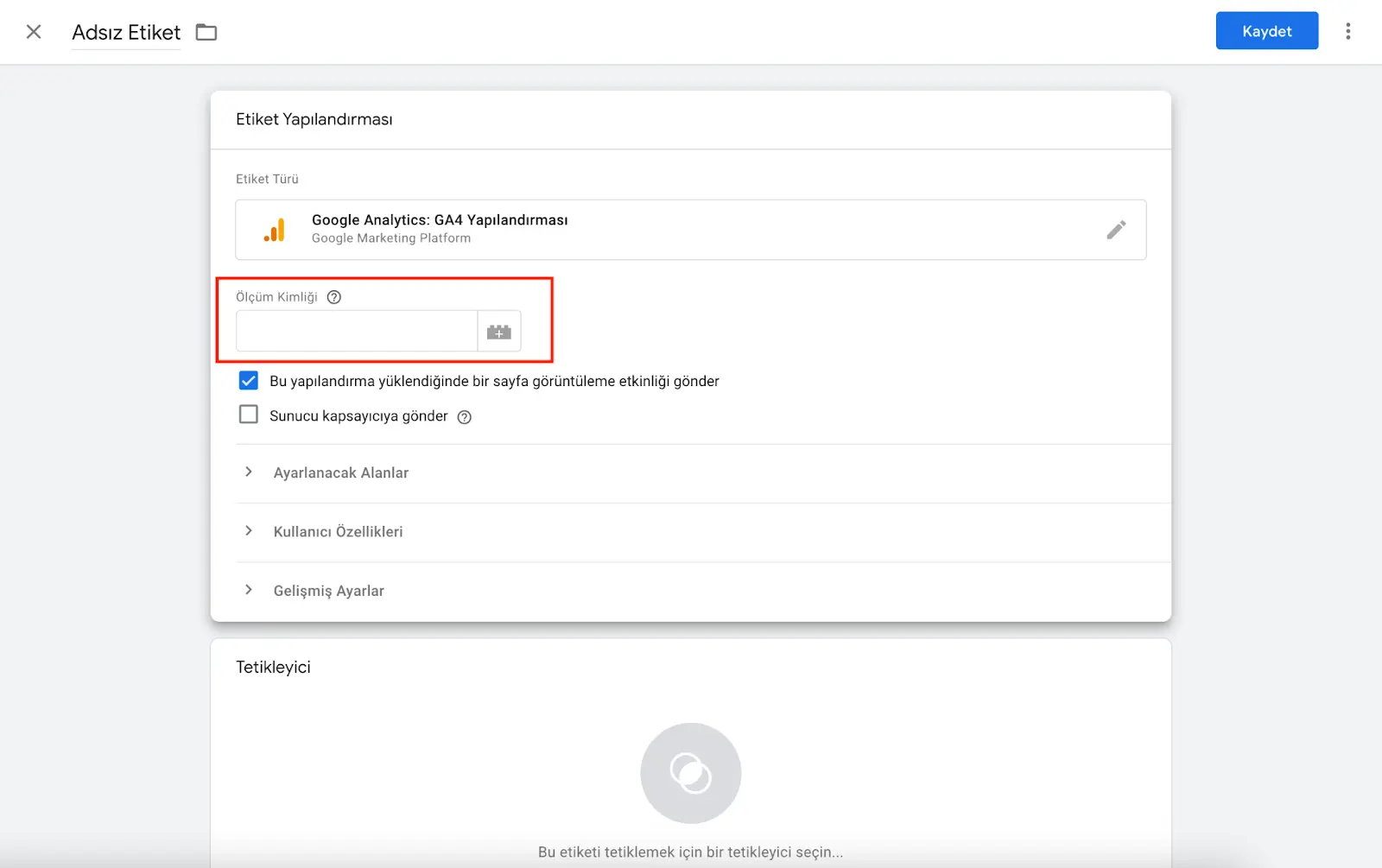Click Adsız Etiket to rename the tag

click(126, 33)
